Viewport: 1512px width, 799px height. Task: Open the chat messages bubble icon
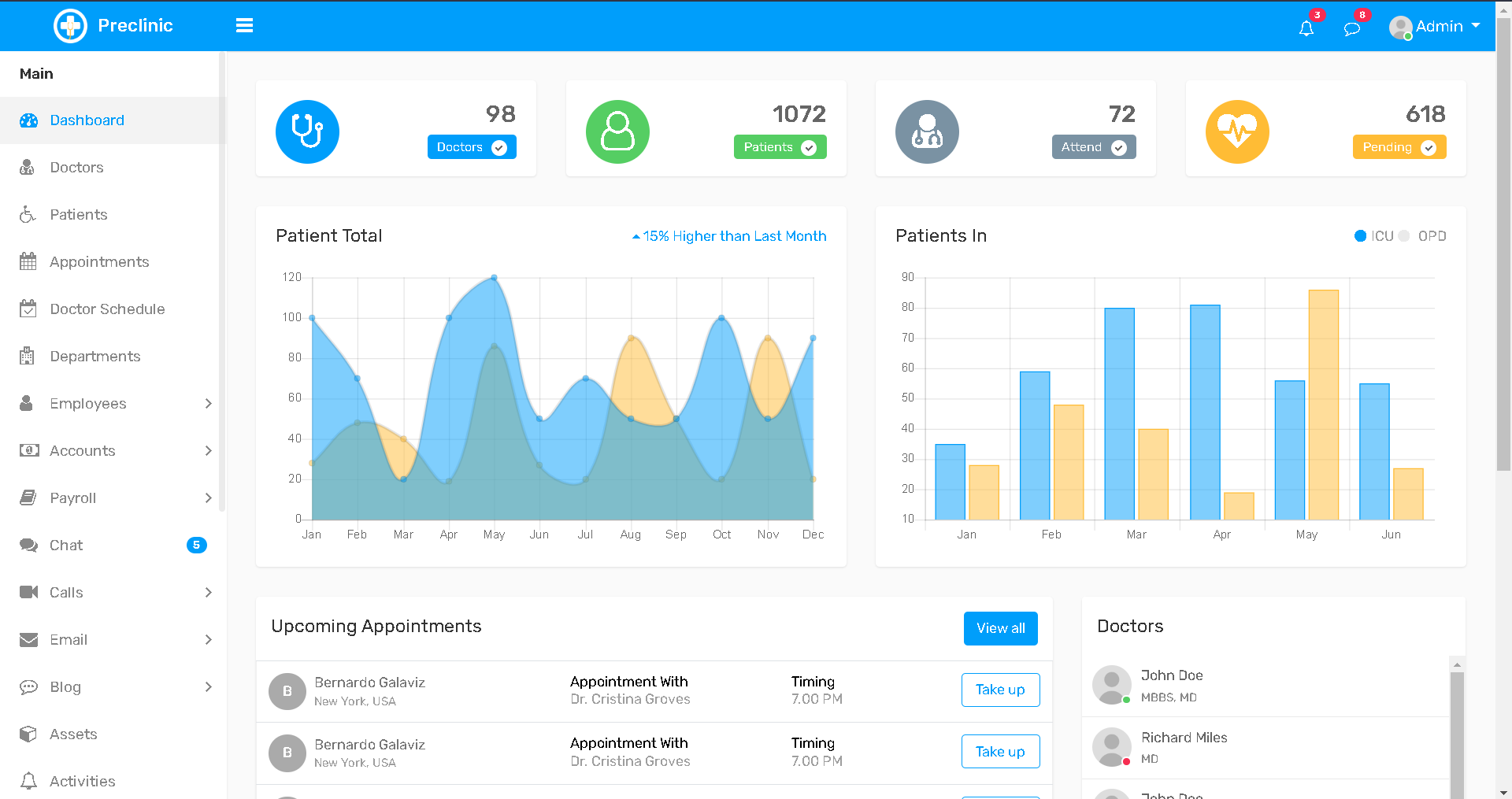click(1352, 28)
